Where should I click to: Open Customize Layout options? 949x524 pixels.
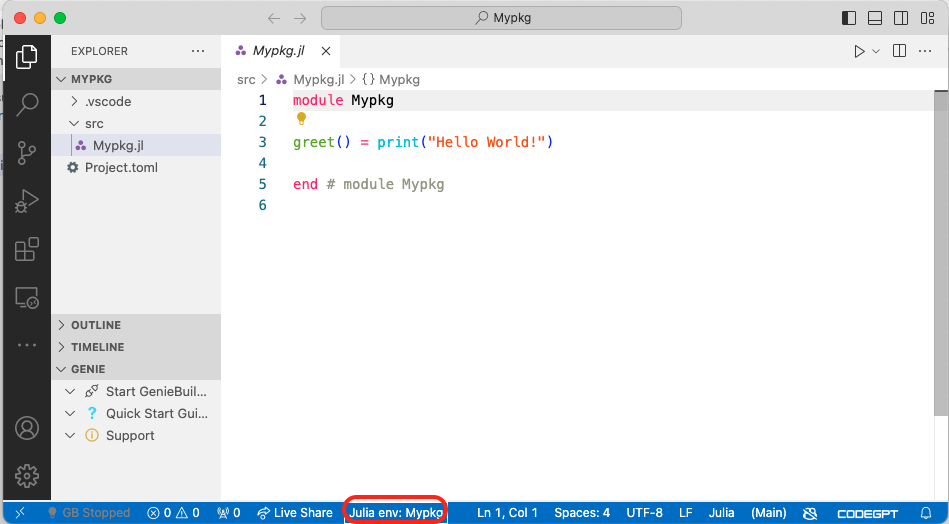coord(927,18)
